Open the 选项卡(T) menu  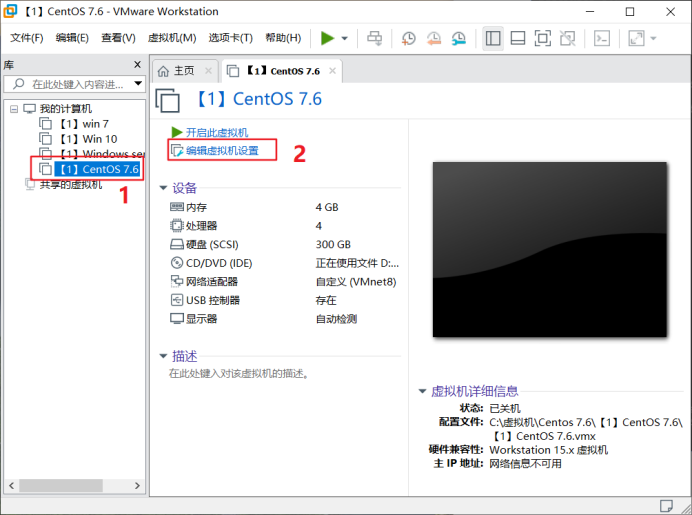pos(231,38)
